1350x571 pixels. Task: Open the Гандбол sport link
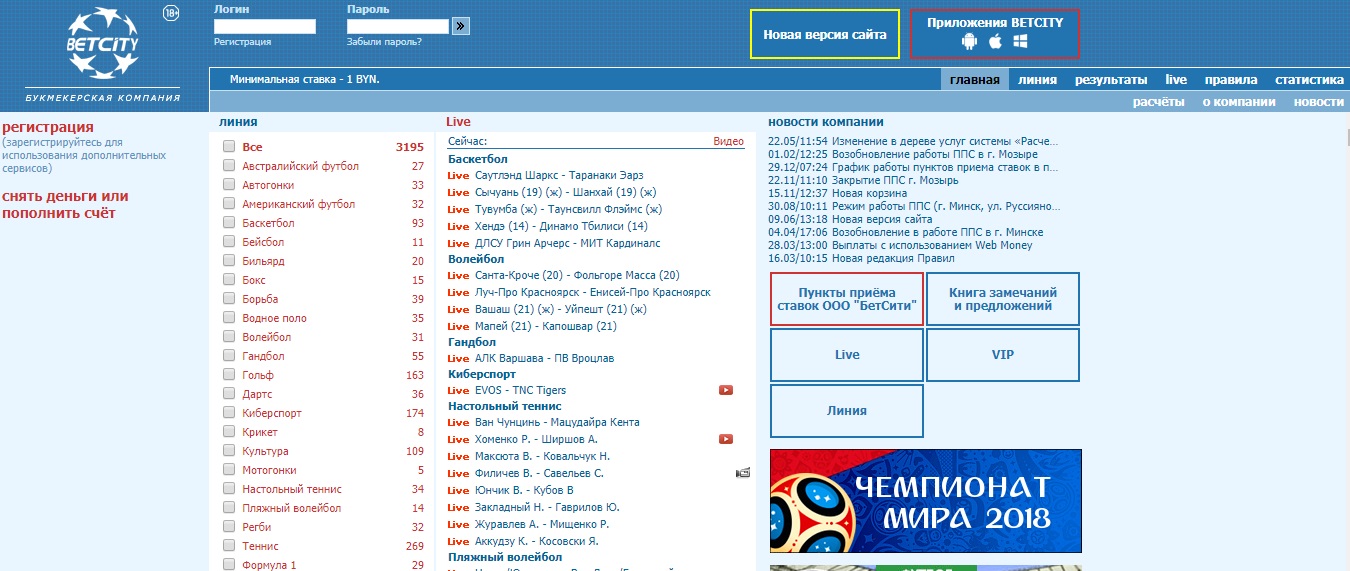[x=263, y=356]
